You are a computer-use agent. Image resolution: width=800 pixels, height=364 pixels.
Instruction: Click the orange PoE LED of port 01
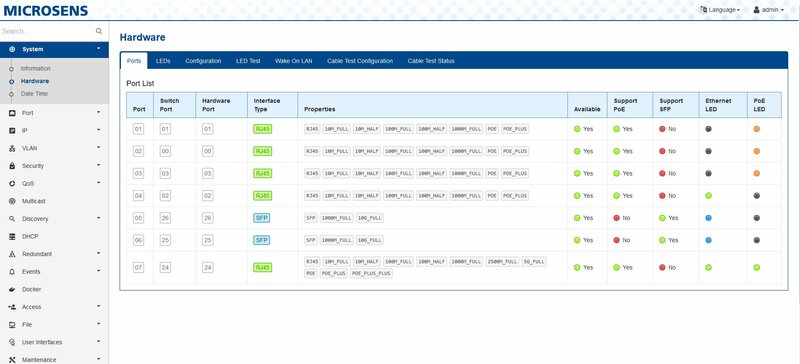(x=757, y=129)
